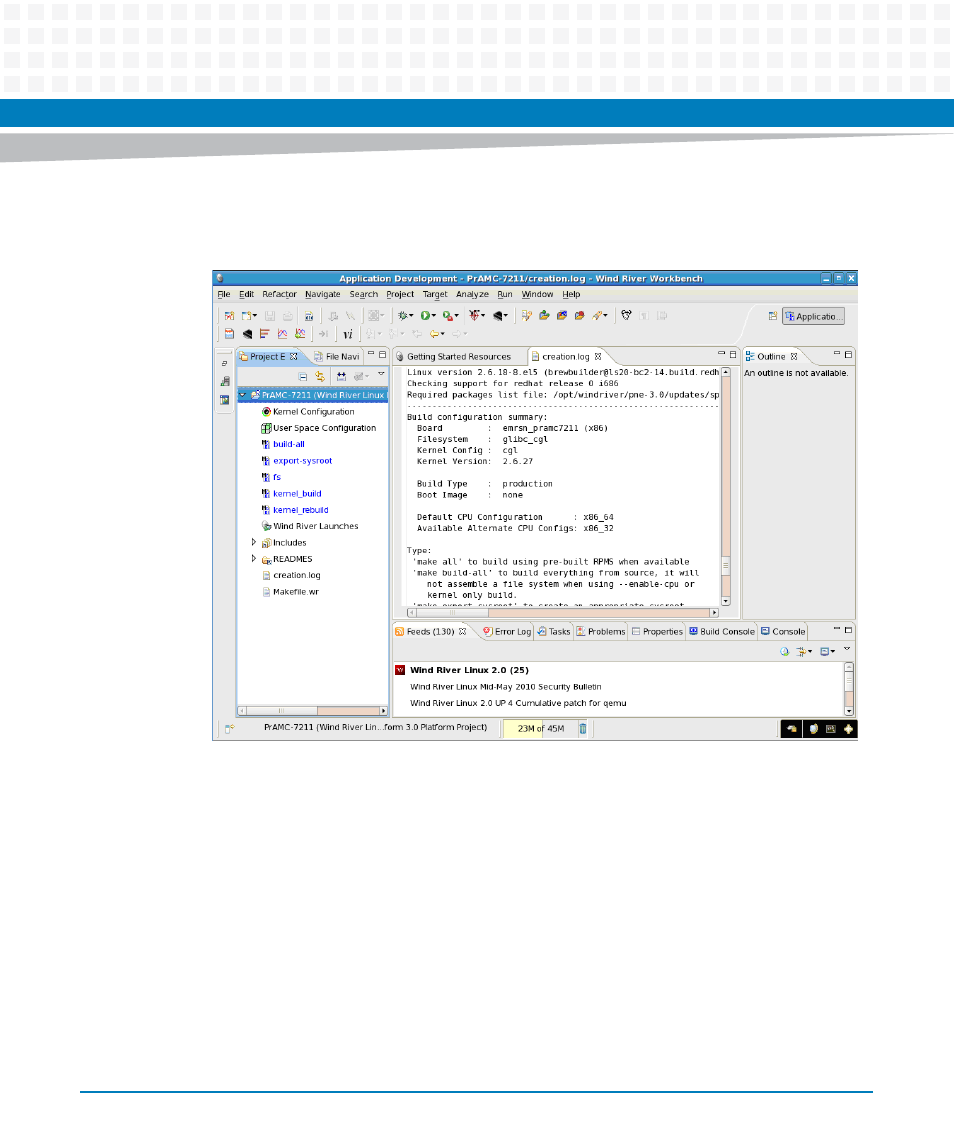Image resolution: width=954 pixels, height=1145 pixels.
Task: Click the show-view icon in status bar
Action: click(x=229, y=729)
